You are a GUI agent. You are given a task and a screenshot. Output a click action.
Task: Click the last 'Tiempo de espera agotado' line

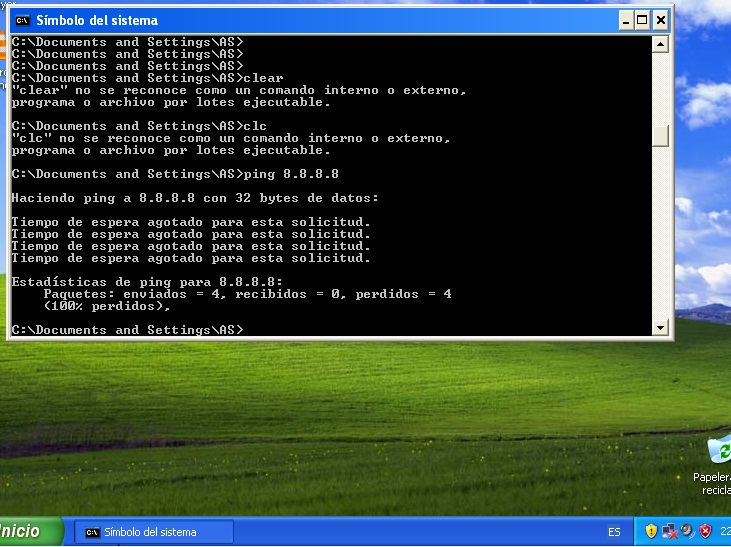[191, 258]
